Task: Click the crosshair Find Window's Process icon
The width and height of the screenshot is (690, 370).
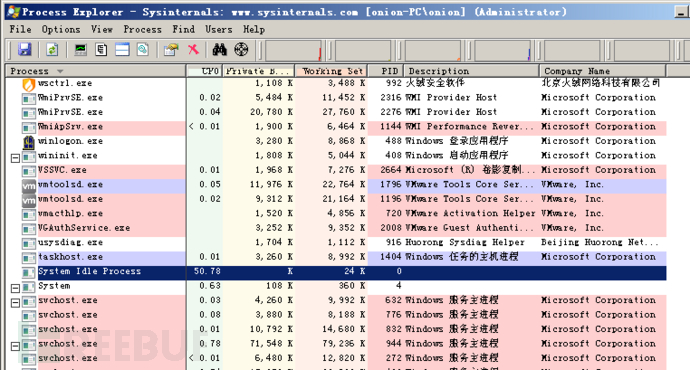Action: [241, 49]
